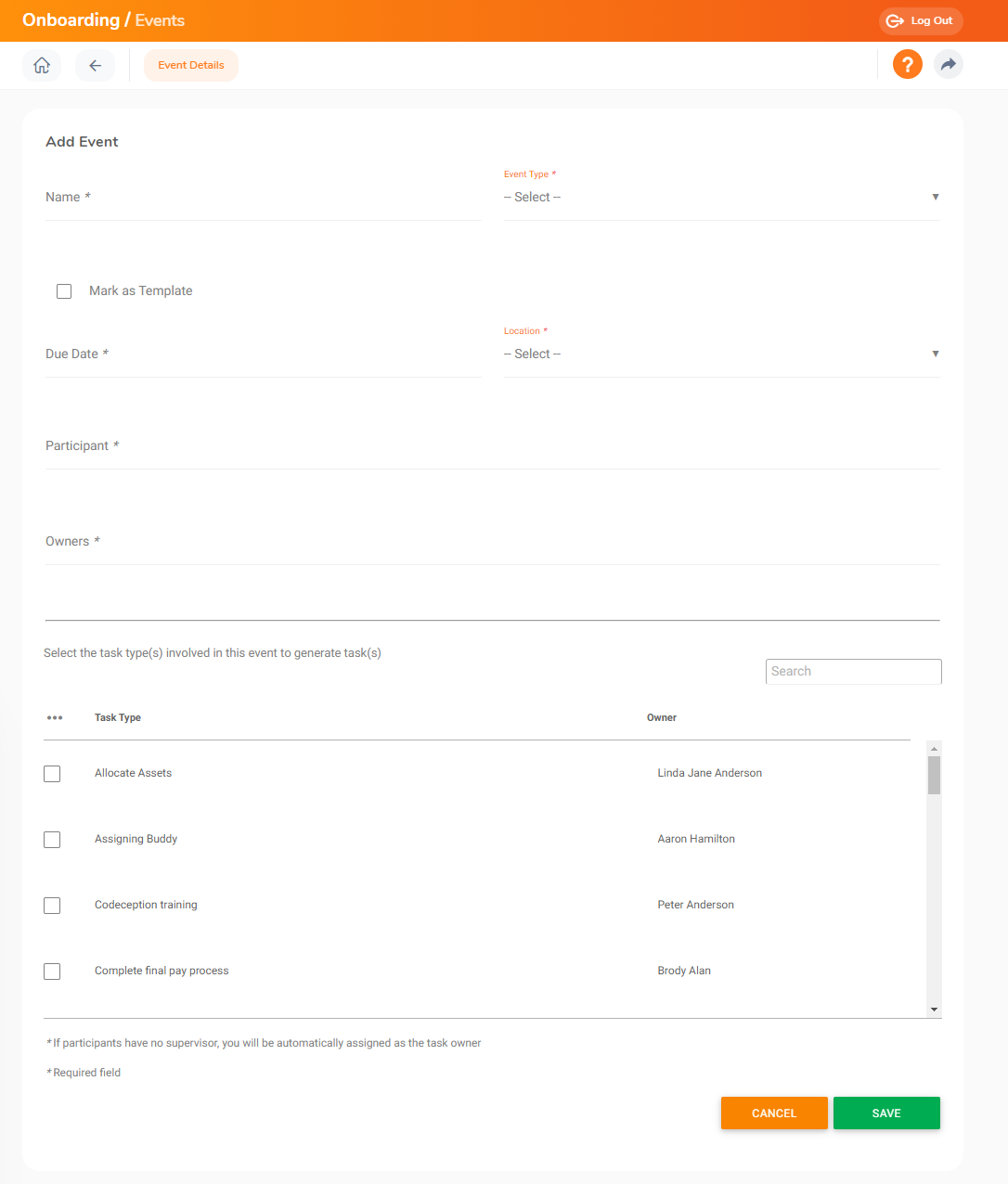
Task: Enable Mark as Template
Action: (x=63, y=290)
